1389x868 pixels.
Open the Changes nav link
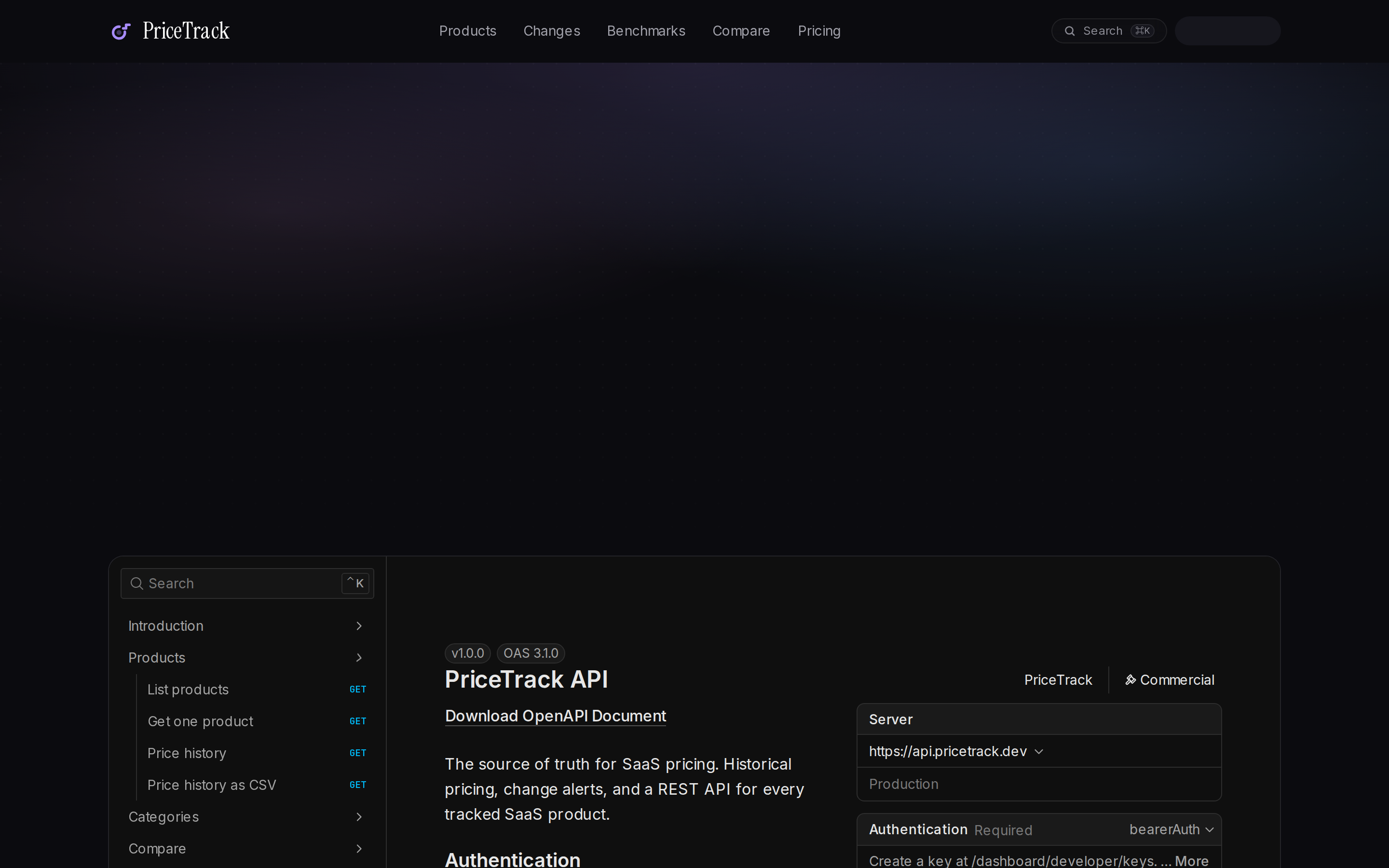(x=552, y=31)
